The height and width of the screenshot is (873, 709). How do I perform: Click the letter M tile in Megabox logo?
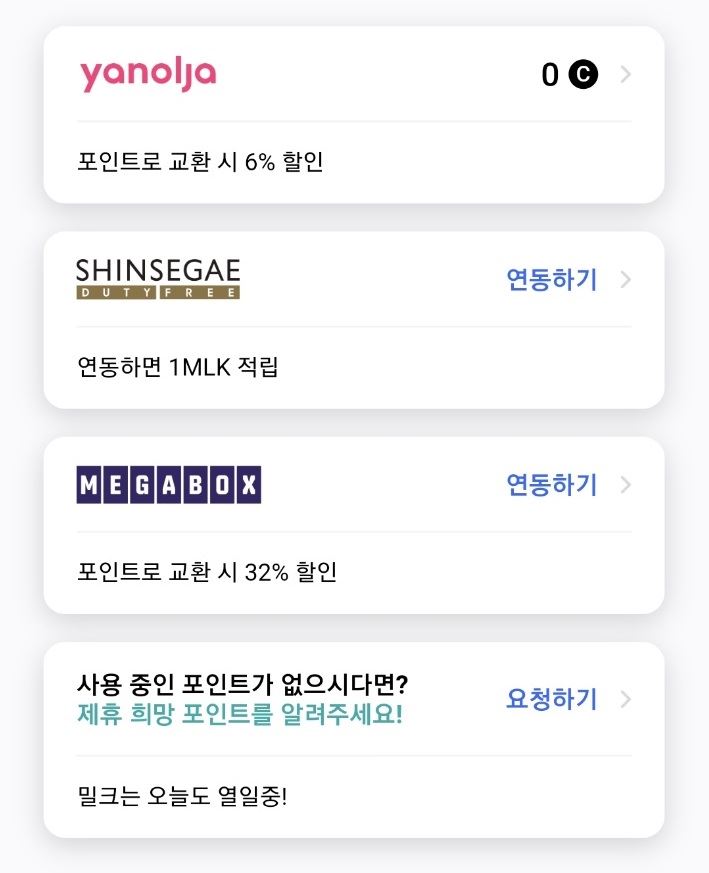(89, 485)
